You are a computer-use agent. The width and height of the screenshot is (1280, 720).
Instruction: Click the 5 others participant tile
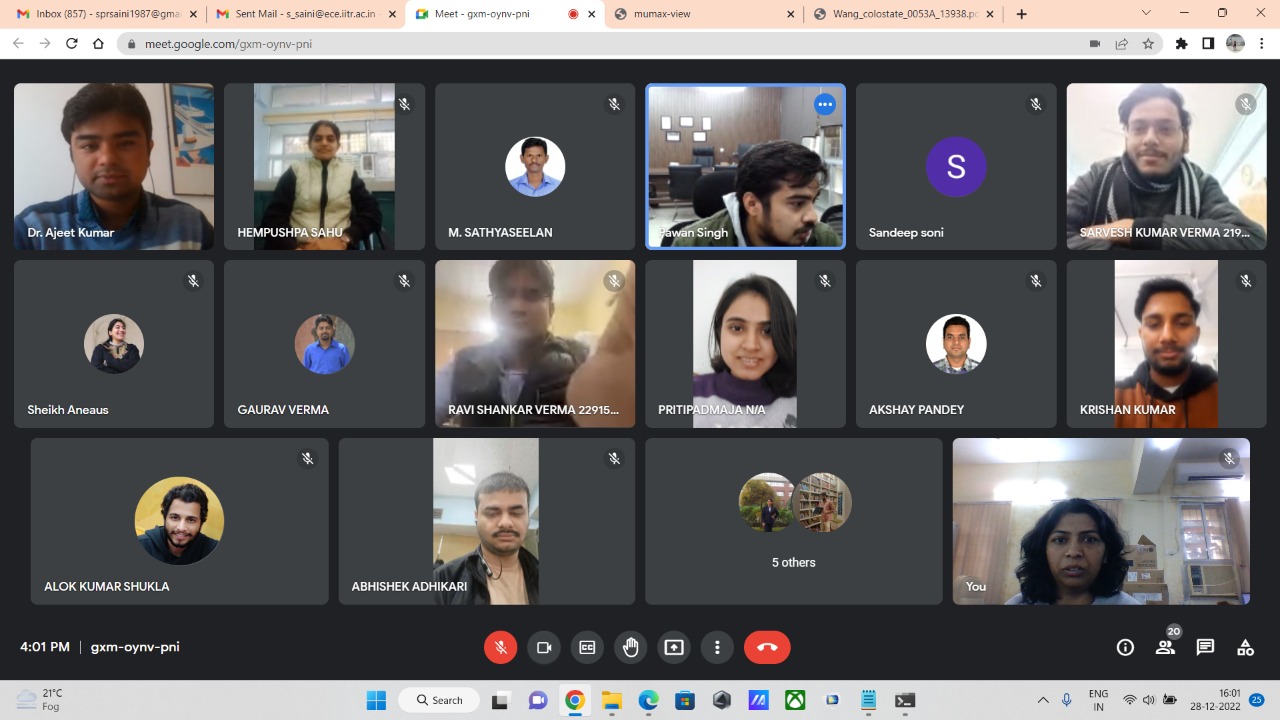click(x=794, y=521)
